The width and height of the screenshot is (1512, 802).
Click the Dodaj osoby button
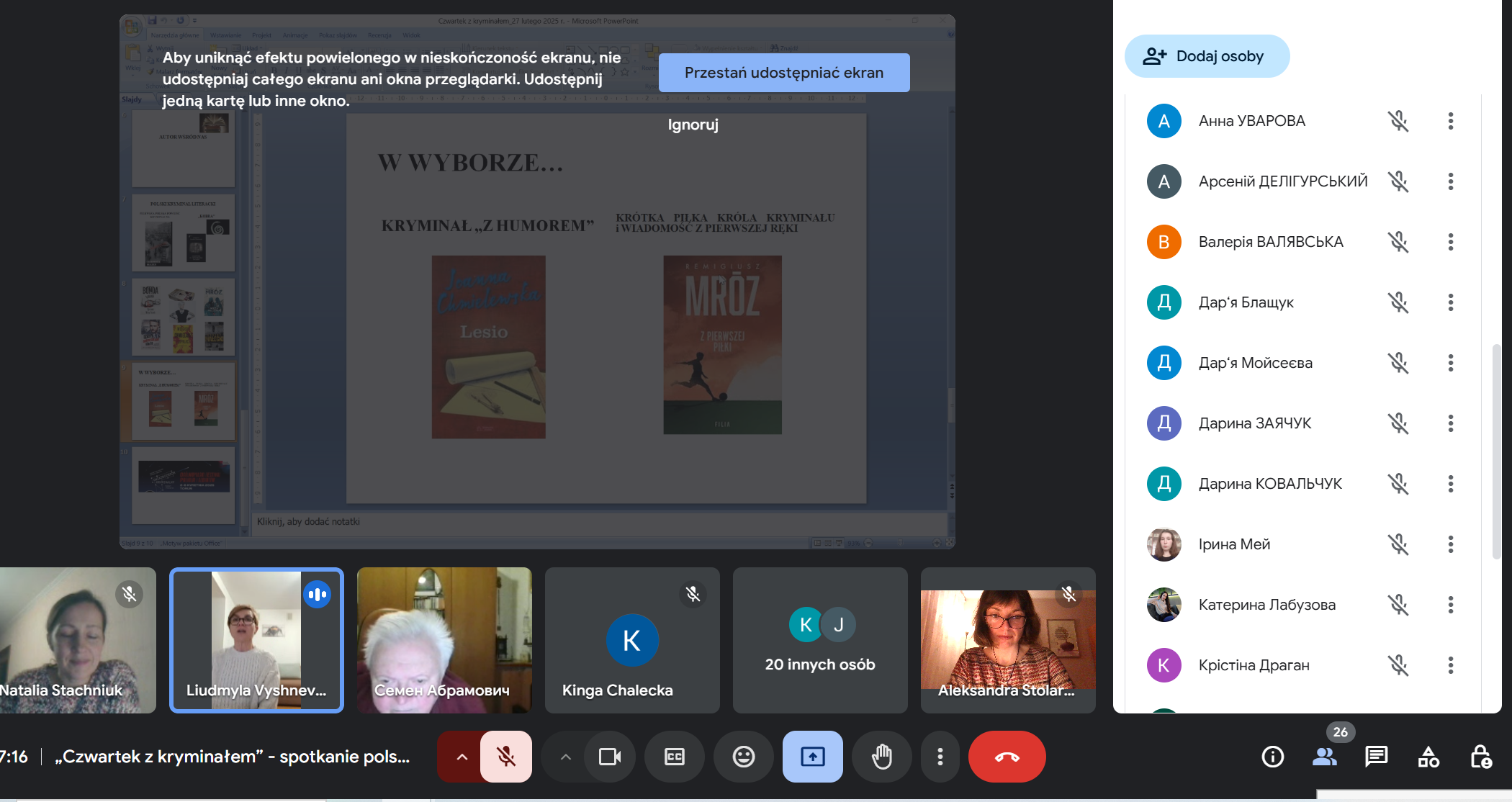point(1207,56)
